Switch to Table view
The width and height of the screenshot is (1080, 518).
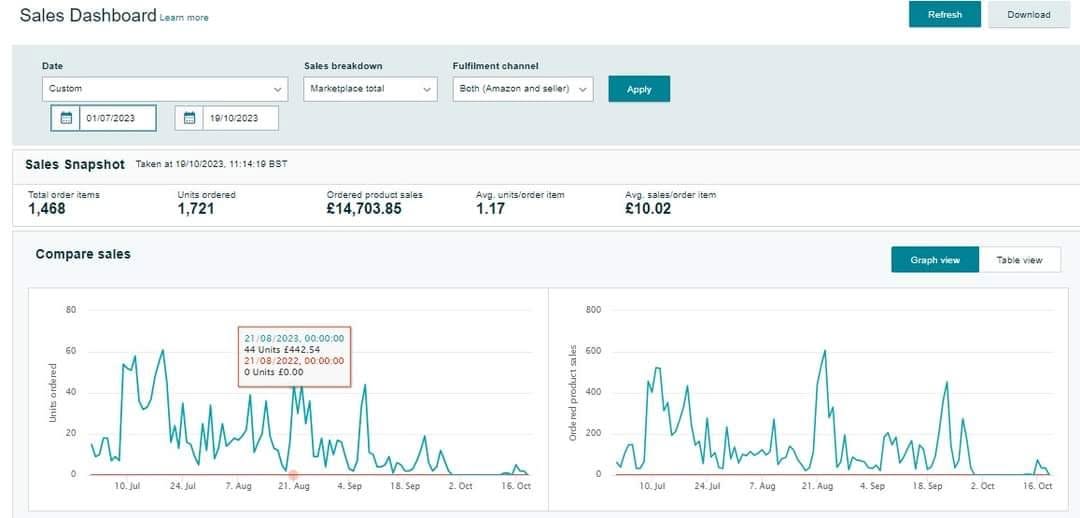[x=1019, y=260]
